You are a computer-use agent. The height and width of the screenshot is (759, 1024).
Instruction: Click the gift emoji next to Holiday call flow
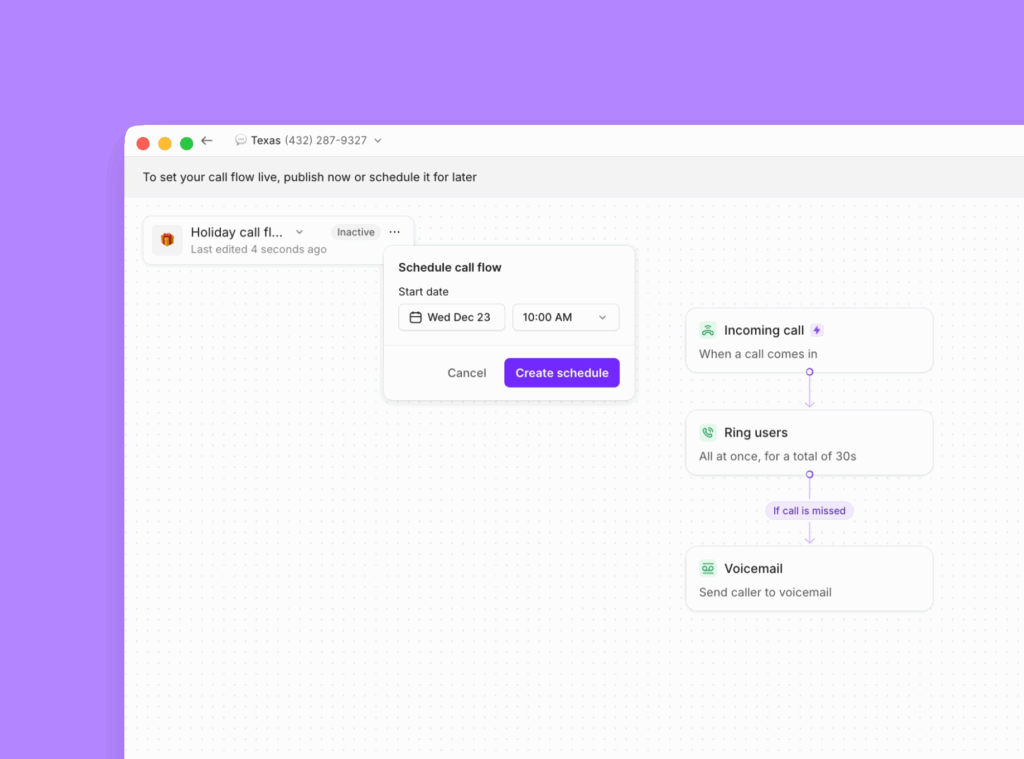coord(166,240)
